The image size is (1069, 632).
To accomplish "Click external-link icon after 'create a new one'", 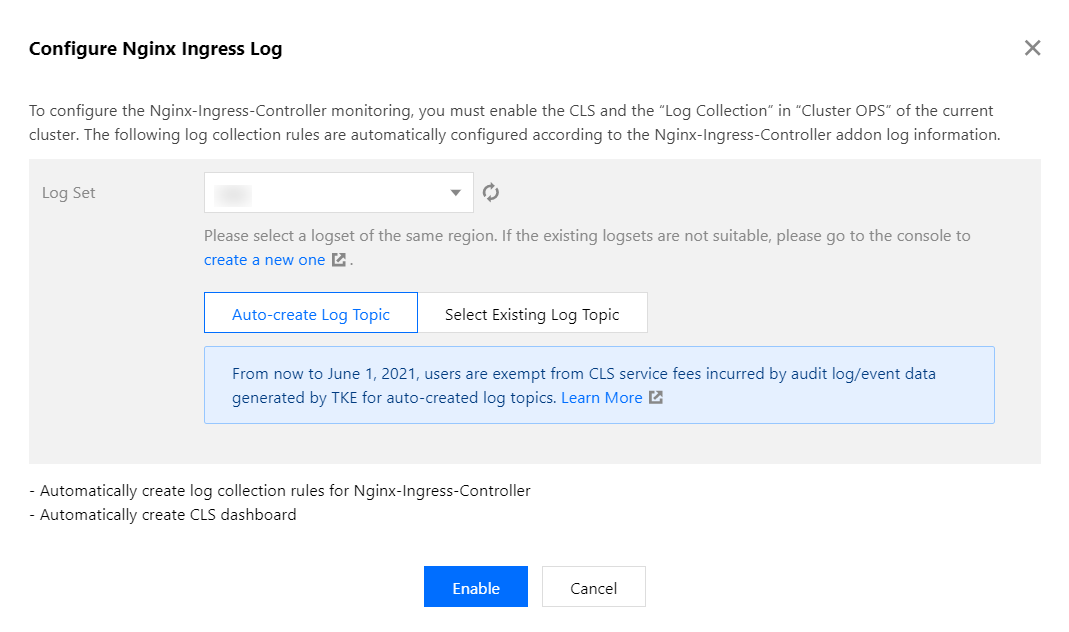I will 339,260.
